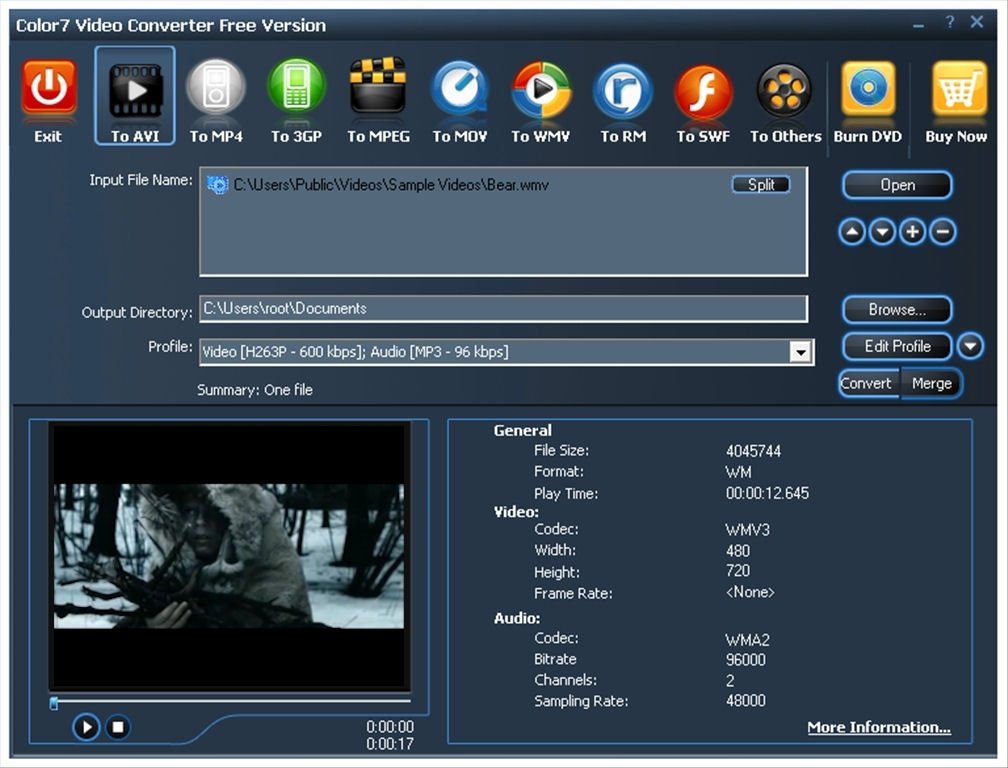This screenshot has height=768, width=1008.
Task: Click the Split button for Bear.wmv
Action: (x=761, y=184)
